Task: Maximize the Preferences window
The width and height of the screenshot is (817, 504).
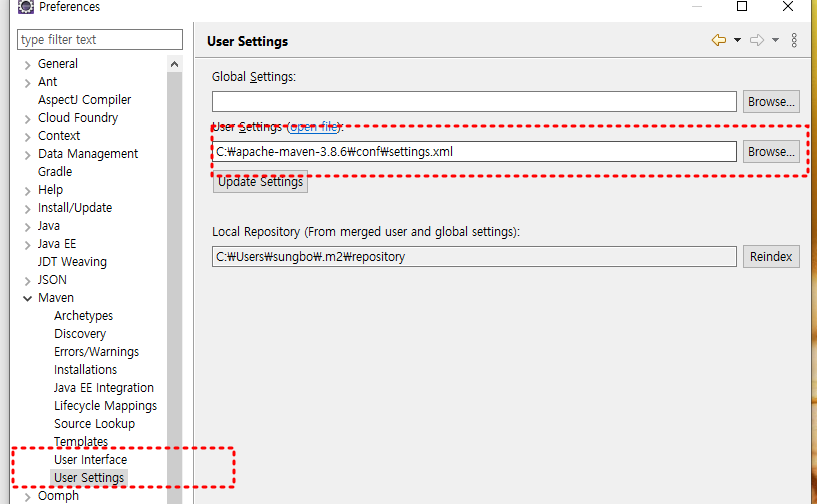Action: [x=742, y=6]
